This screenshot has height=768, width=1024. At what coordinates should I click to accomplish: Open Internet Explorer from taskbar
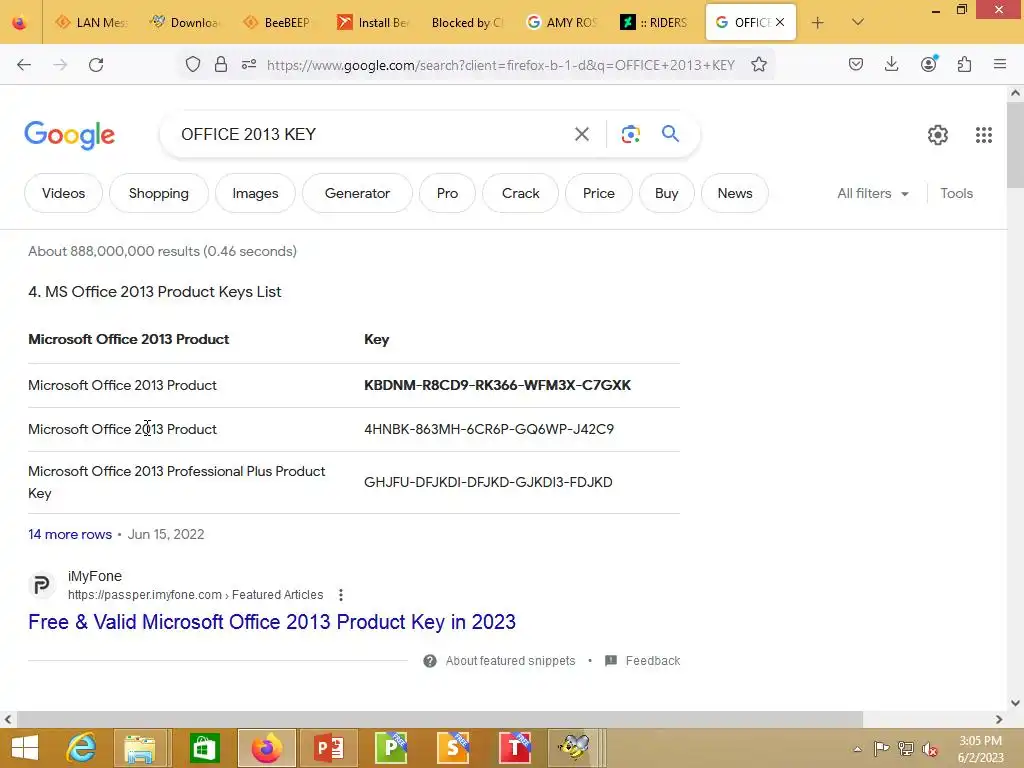[81, 748]
